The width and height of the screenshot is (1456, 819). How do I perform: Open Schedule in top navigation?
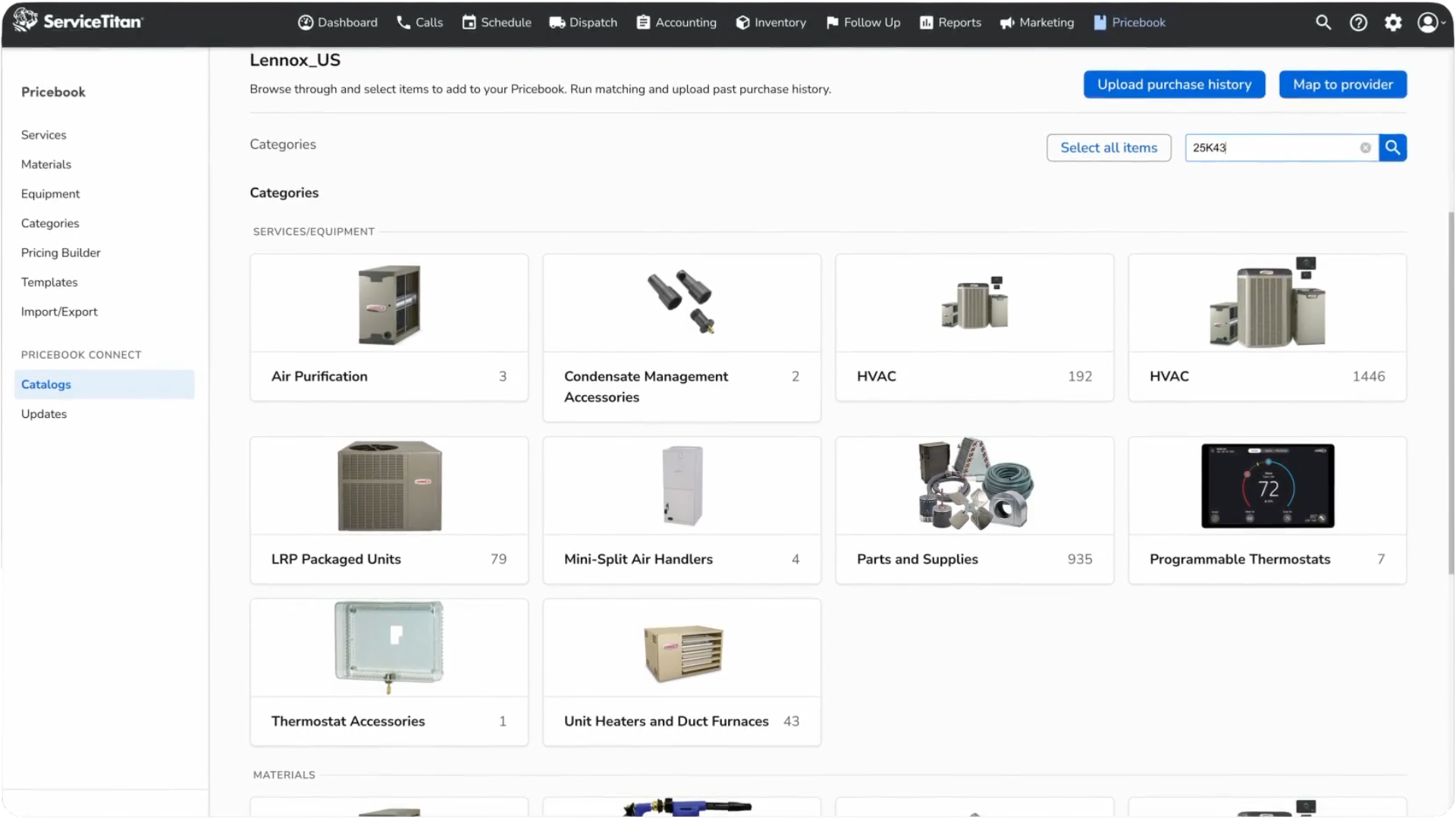coord(497,23)
